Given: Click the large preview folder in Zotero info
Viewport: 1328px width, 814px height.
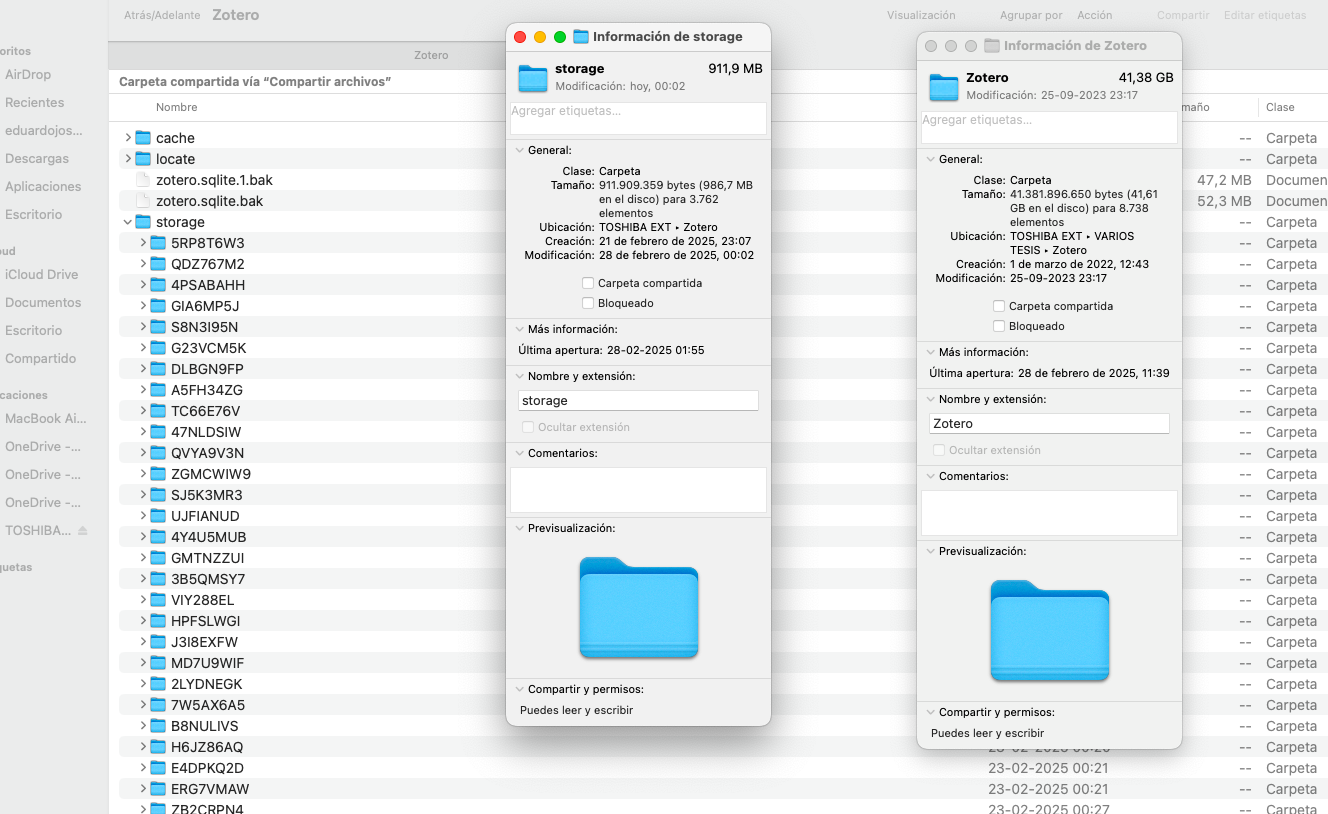Looking at the screenshot, I should pos(1050,630).
